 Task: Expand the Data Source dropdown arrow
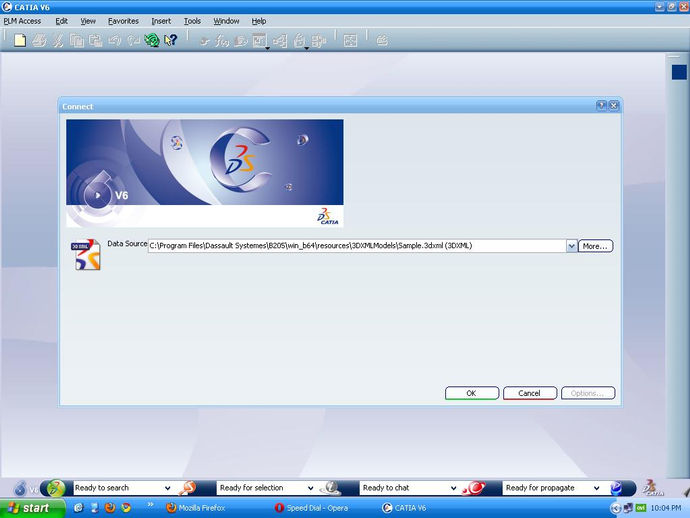coord(571,246)
